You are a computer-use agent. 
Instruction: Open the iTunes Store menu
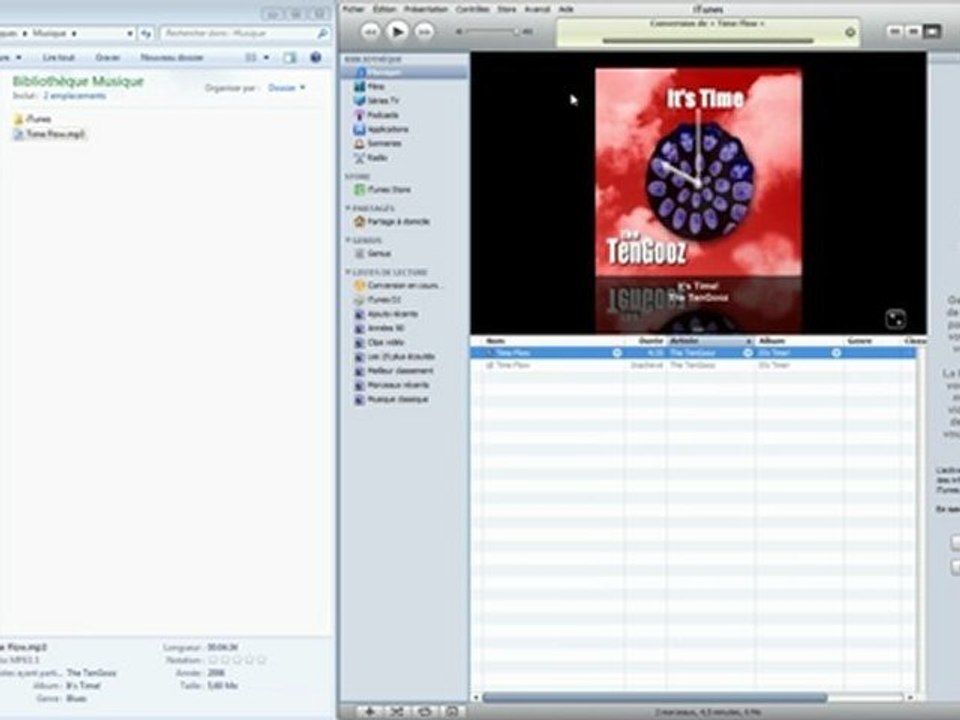[x=506, y=9]
